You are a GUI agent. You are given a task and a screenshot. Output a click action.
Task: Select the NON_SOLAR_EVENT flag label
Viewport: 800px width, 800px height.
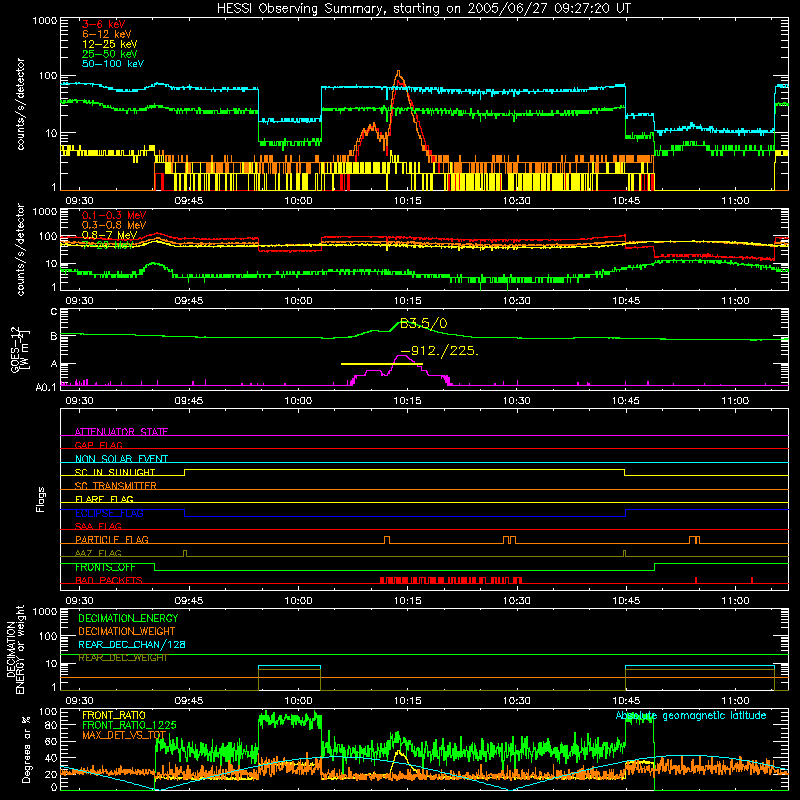point(121,459)
